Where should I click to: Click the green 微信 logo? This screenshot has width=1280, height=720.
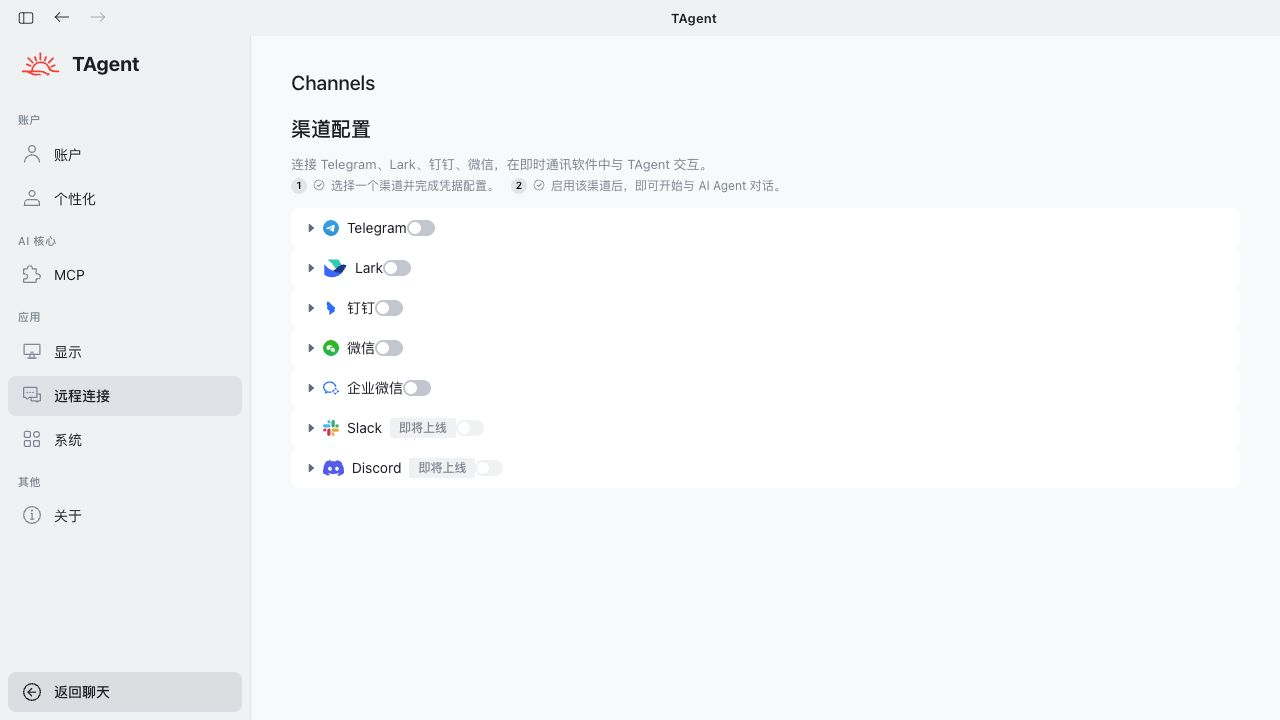click(x=331, y=348)
